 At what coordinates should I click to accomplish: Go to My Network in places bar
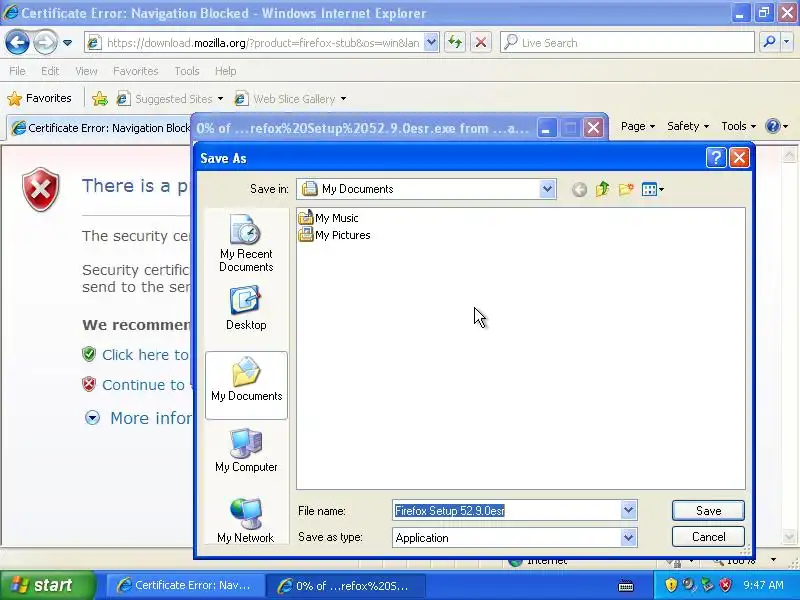[x=246, y=520]
